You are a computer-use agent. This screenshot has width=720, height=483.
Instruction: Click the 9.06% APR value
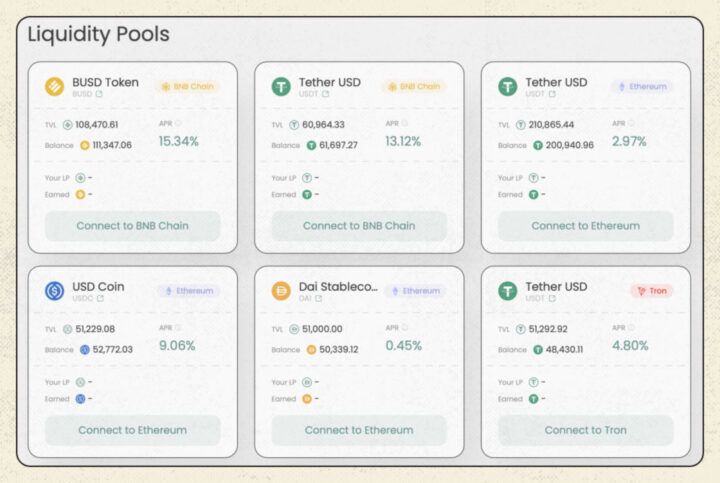(177, 346)
